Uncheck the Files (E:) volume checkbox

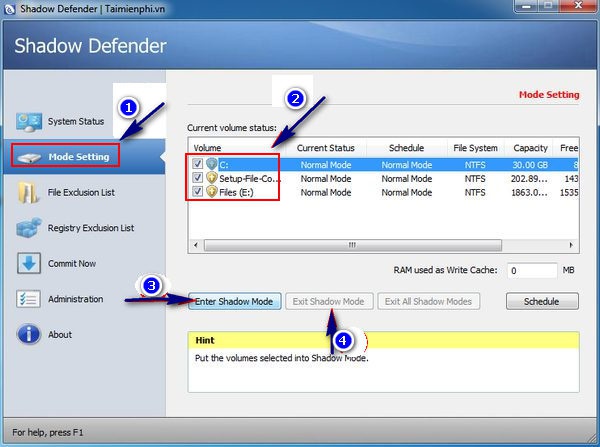pyautogui.click(x=197, y=192)
